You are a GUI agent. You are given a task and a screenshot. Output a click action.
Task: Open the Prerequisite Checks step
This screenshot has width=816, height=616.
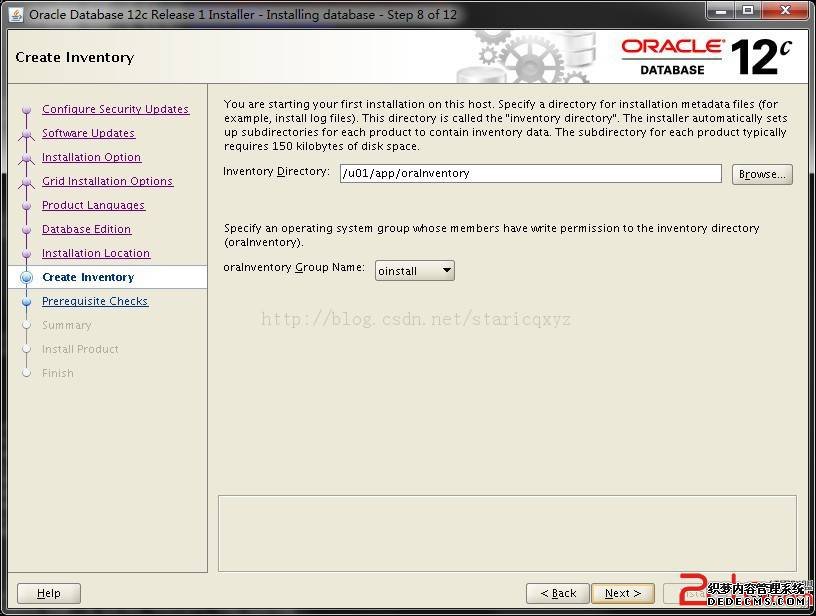pyautogui.click(x=95, y=301)
